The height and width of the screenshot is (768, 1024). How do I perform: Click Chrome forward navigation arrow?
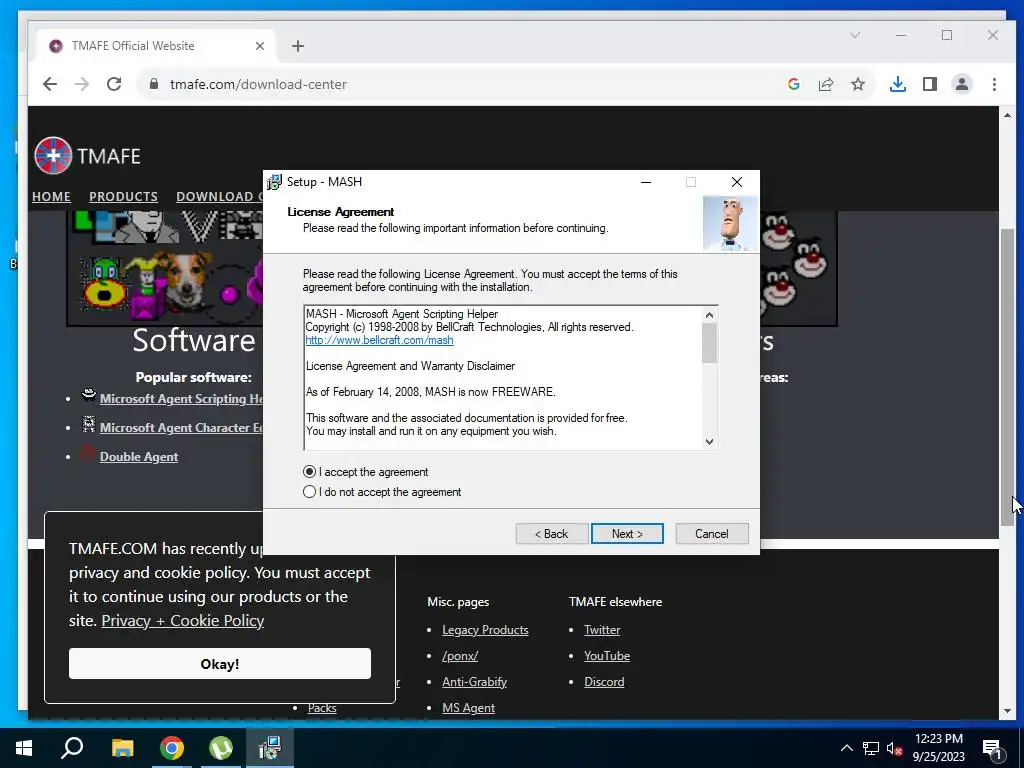point(82,84)
